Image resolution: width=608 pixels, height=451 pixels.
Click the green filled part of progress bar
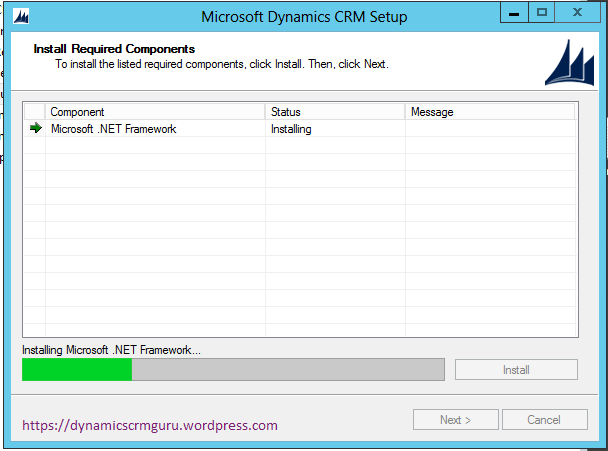[x=77, y=369]
